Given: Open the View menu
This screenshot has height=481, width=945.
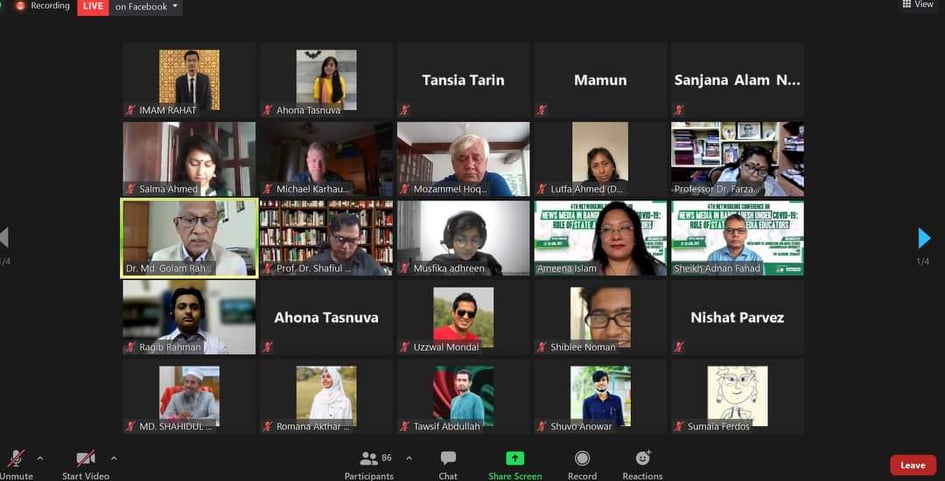Looking at the screenshot, I should [x=918, y=5].
